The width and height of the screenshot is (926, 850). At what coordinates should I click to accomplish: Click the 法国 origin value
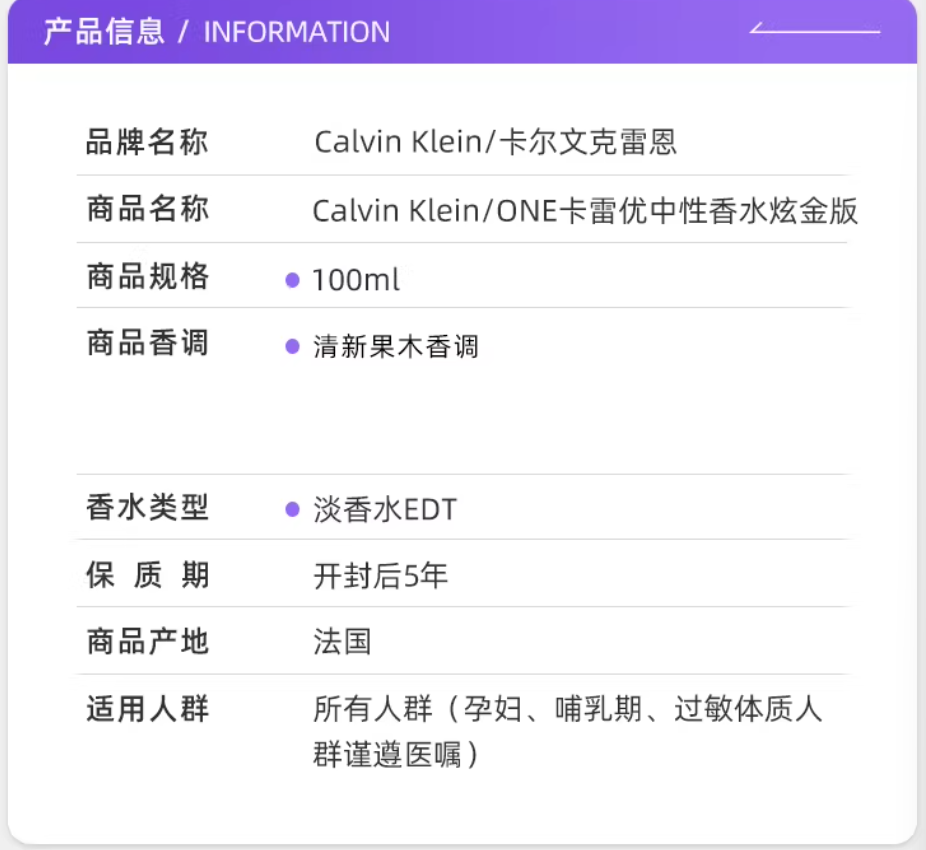click(x=342, y=641)
